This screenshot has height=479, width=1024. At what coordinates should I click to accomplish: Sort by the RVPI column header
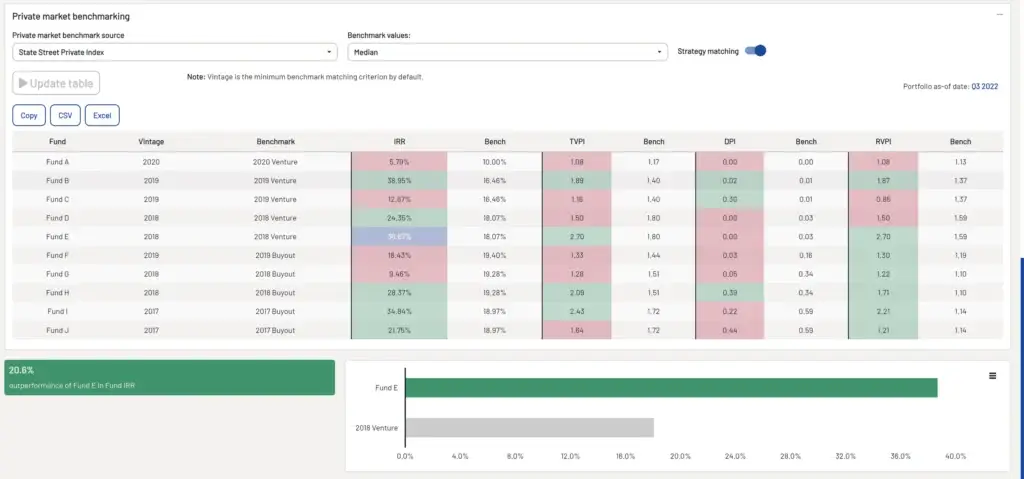click(x=883, y=141)
